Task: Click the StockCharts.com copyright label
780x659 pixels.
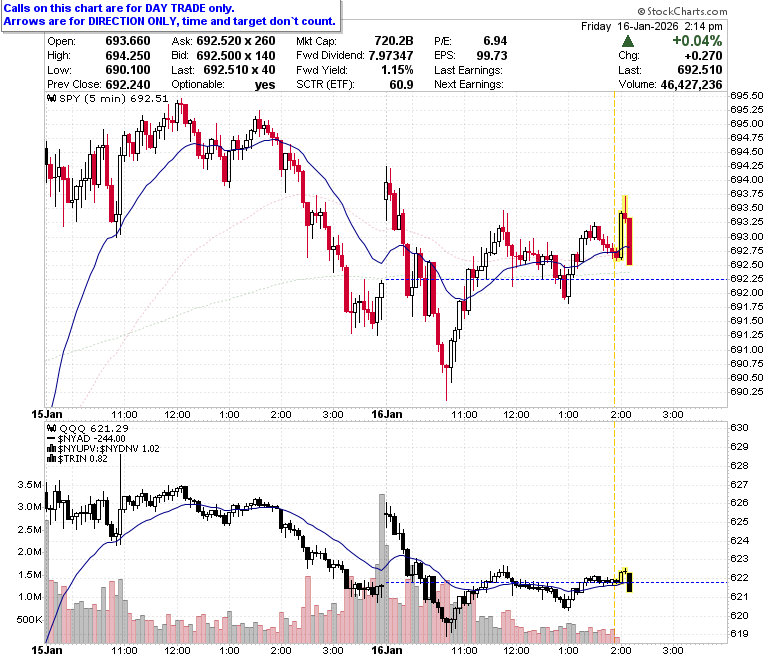Action: coord(682,11)
